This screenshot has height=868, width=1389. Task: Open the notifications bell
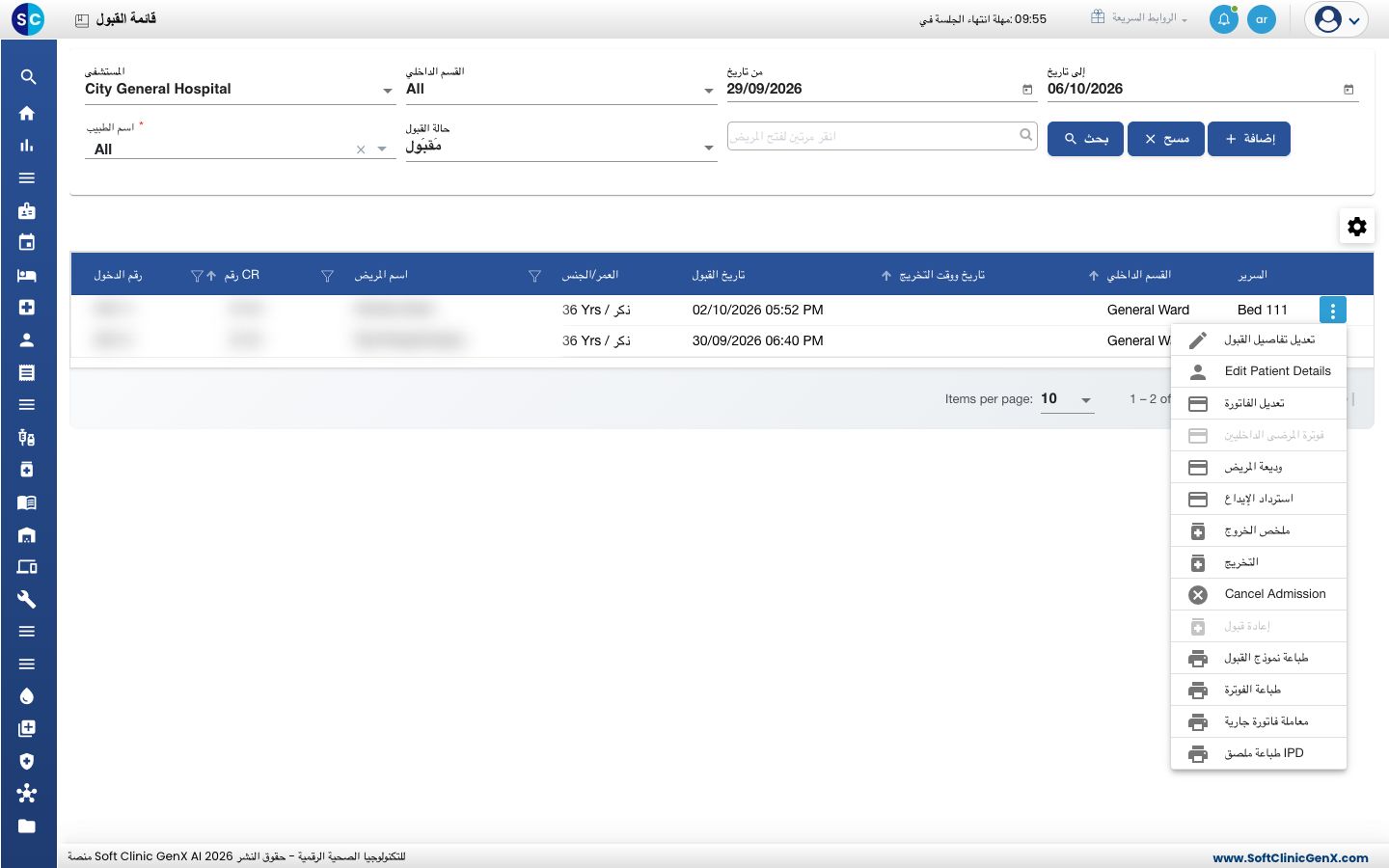[1224, 19]
